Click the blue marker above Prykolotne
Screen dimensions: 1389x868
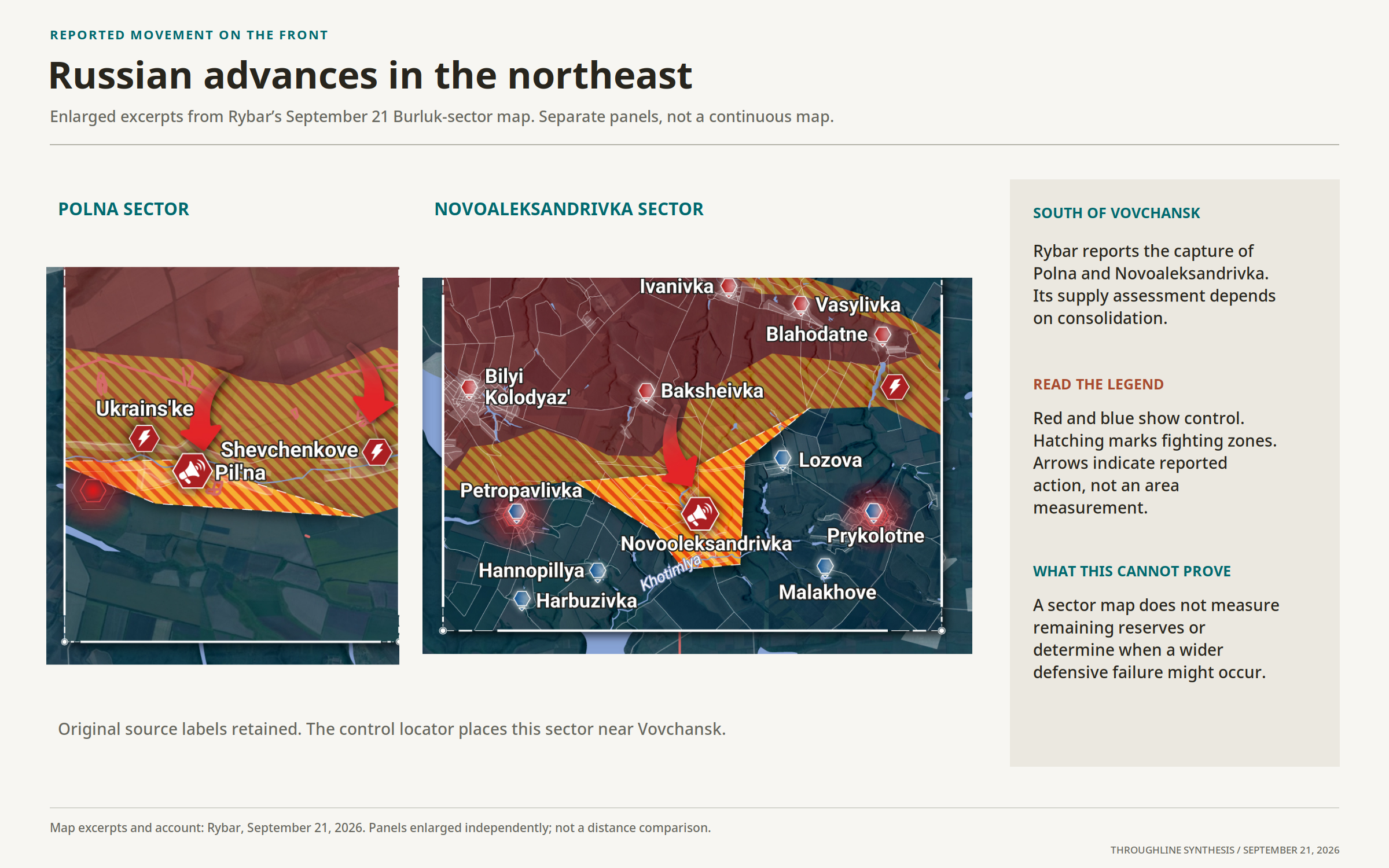tap(873, 512)
